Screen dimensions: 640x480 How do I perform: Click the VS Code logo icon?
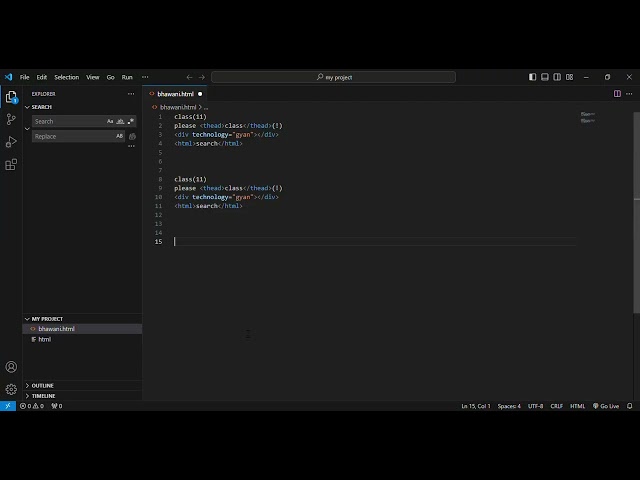click(x=8, y=77)
